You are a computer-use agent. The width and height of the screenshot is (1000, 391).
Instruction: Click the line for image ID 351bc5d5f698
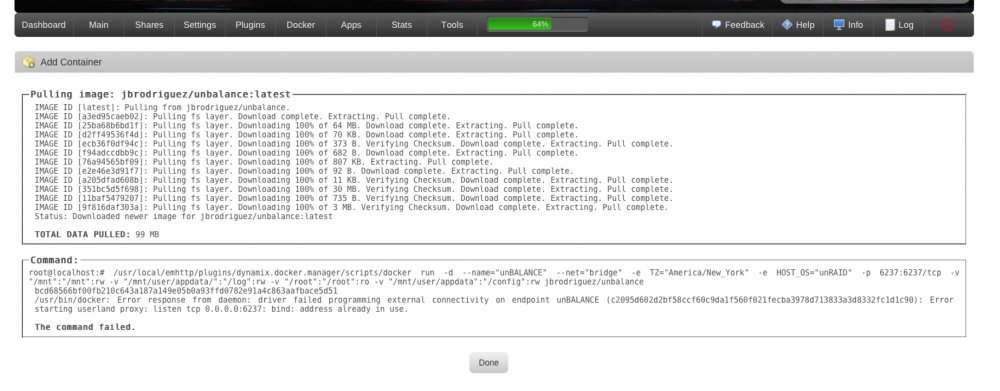tap(353, 189)
